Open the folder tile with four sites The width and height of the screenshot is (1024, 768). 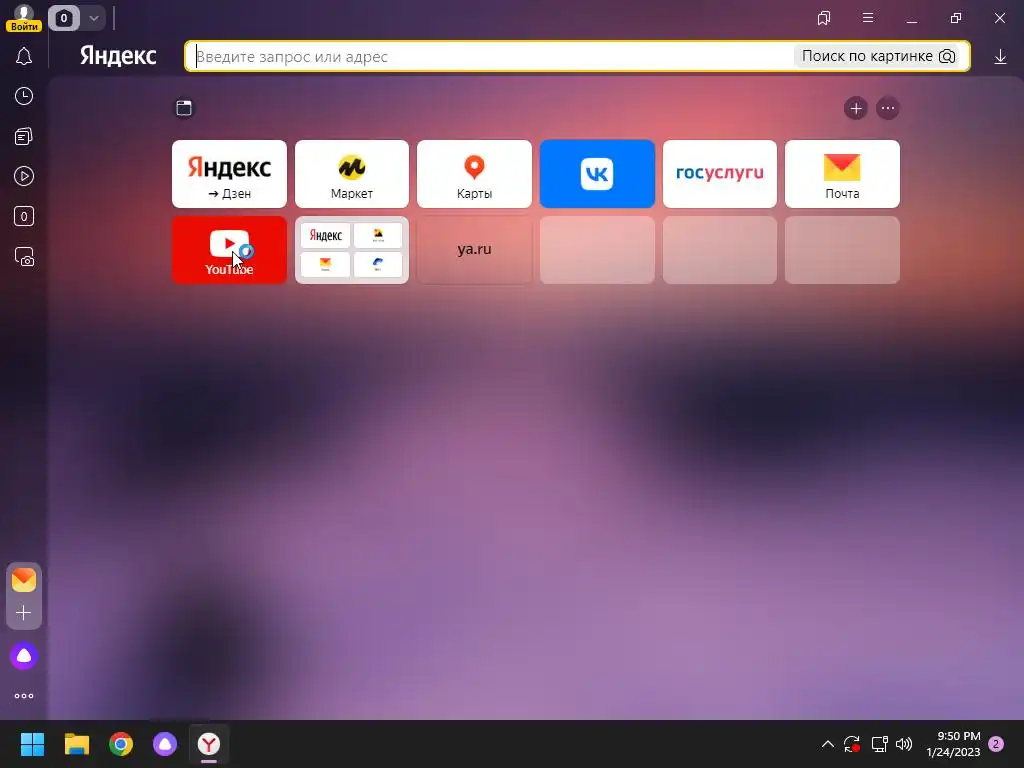[x=352, y=250]
